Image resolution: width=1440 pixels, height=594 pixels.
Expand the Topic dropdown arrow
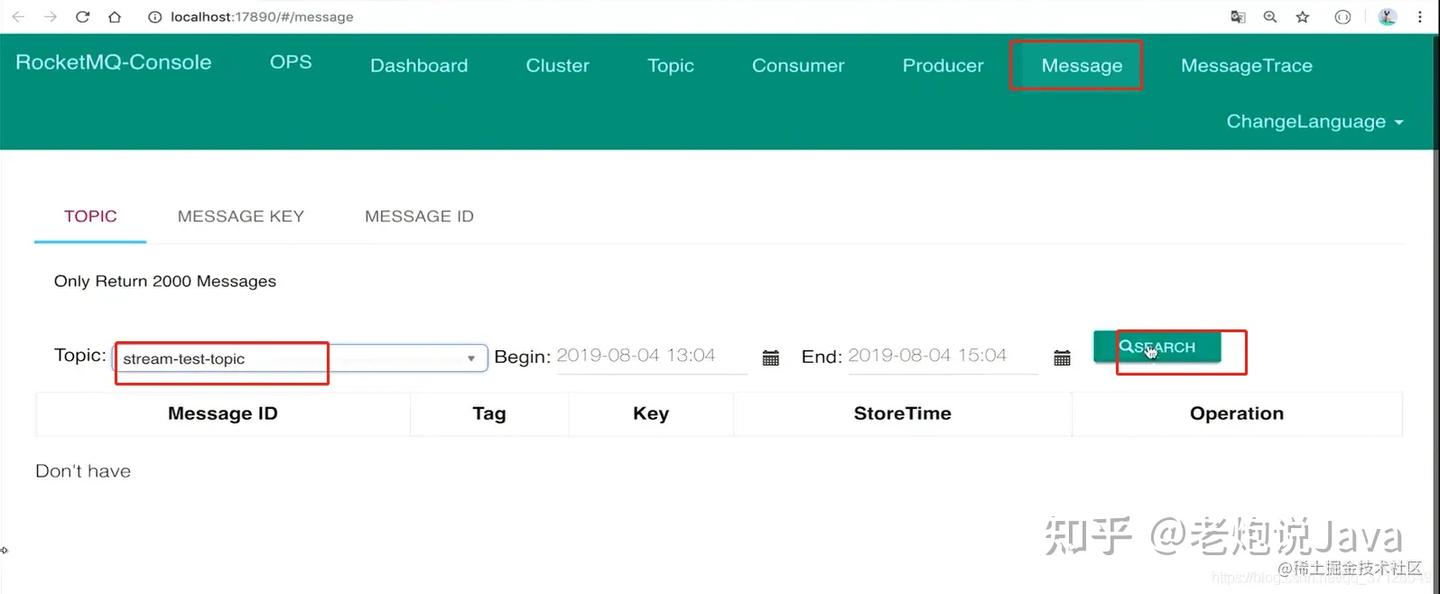(471, 359)
